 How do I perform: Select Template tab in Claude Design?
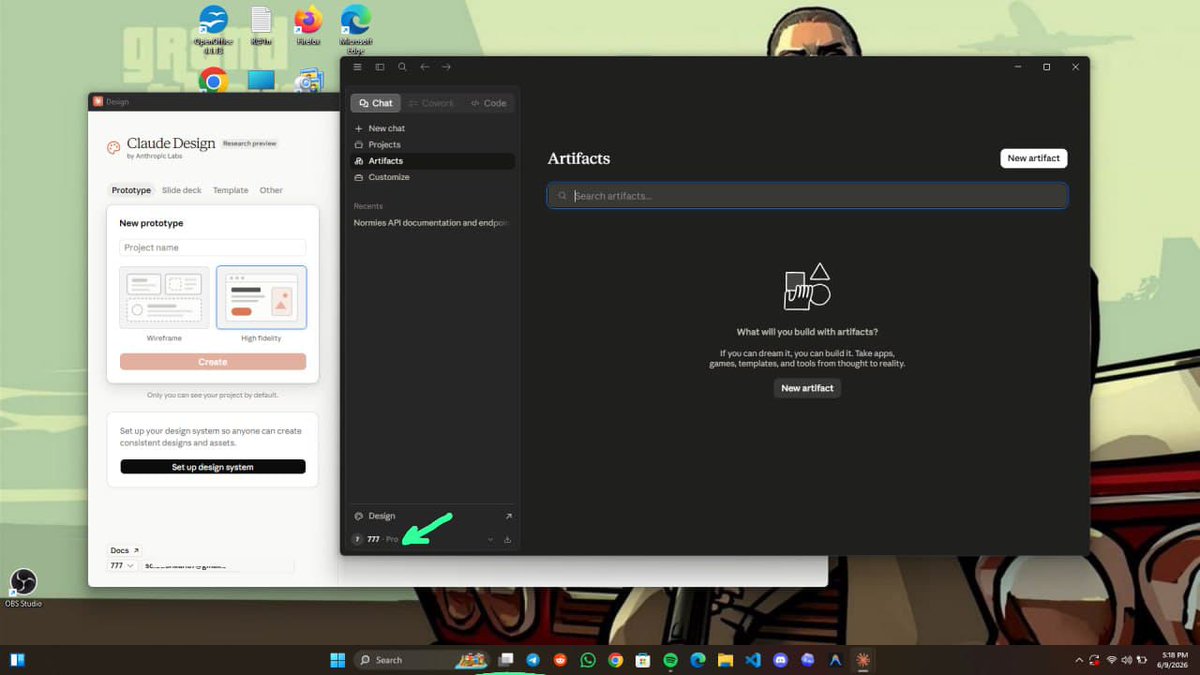point(230,190)
